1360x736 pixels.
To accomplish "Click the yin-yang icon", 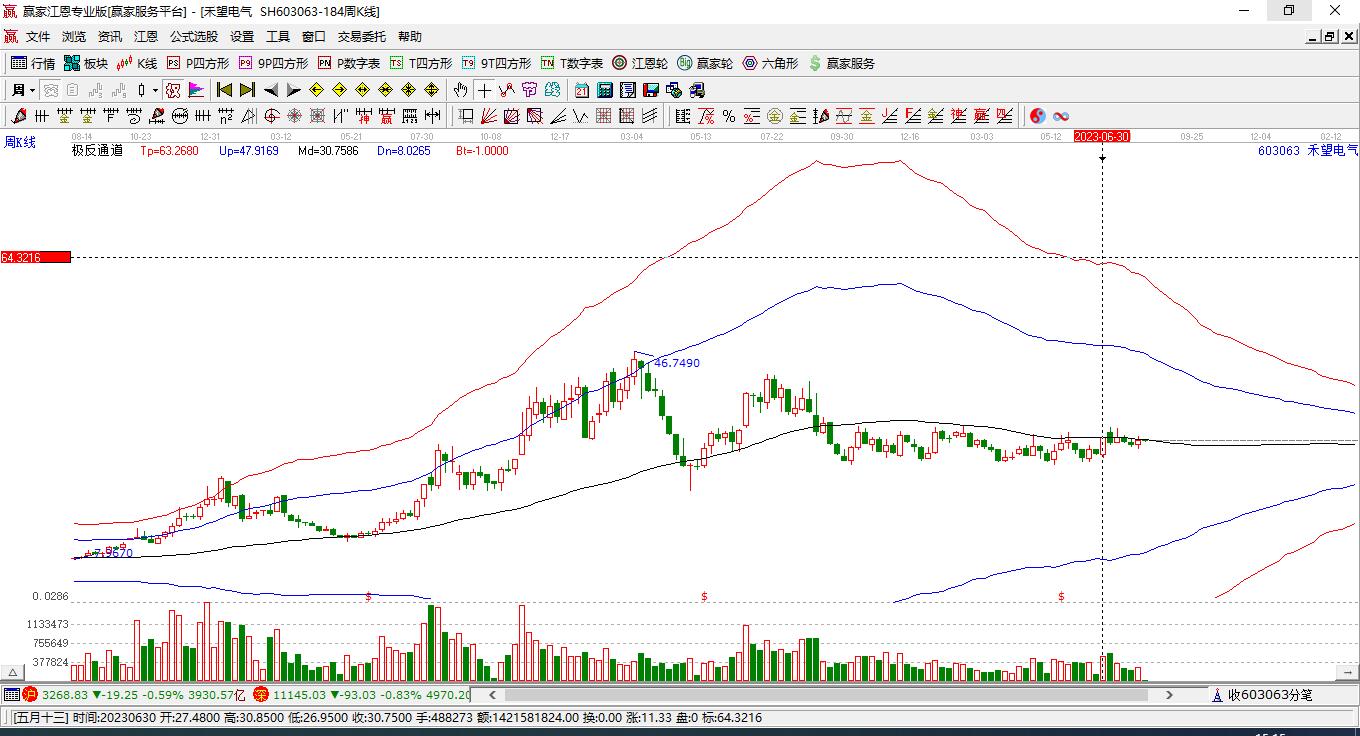I will point(1038,117).
